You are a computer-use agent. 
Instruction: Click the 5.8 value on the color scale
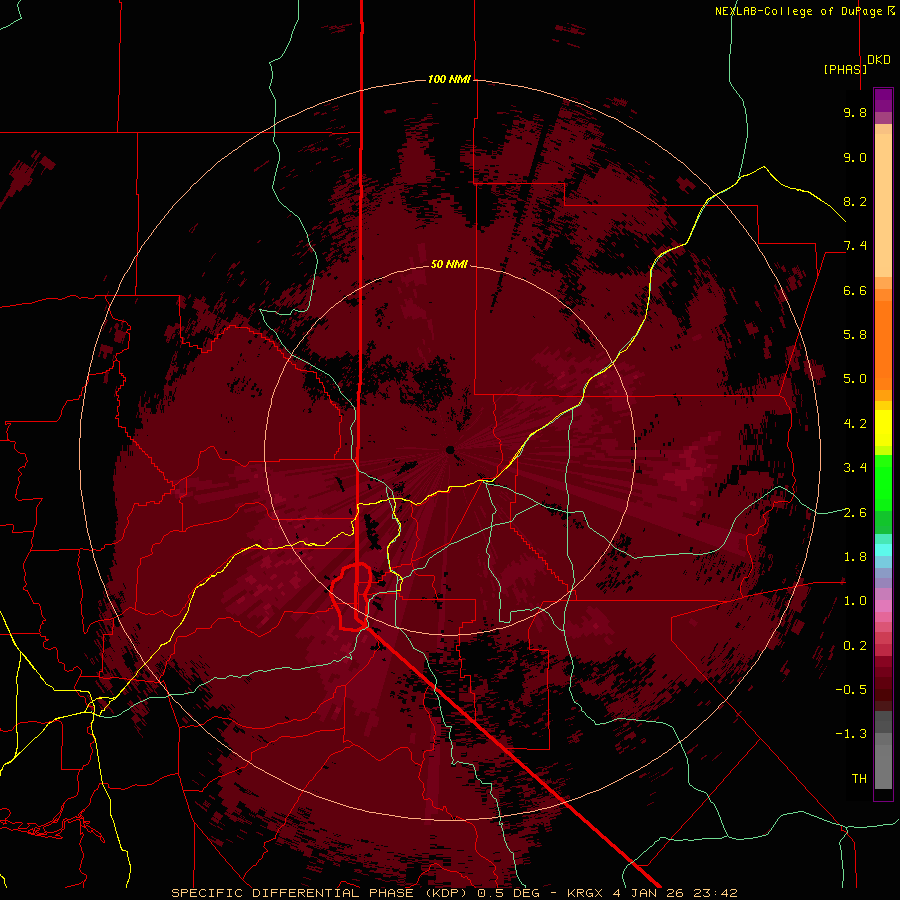point(855,335)
